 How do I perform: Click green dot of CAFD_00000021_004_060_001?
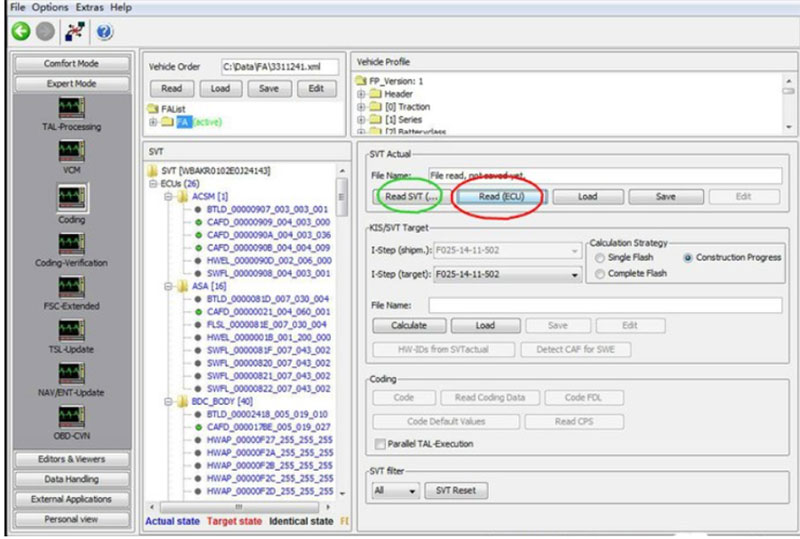click(x=198, y=311)
